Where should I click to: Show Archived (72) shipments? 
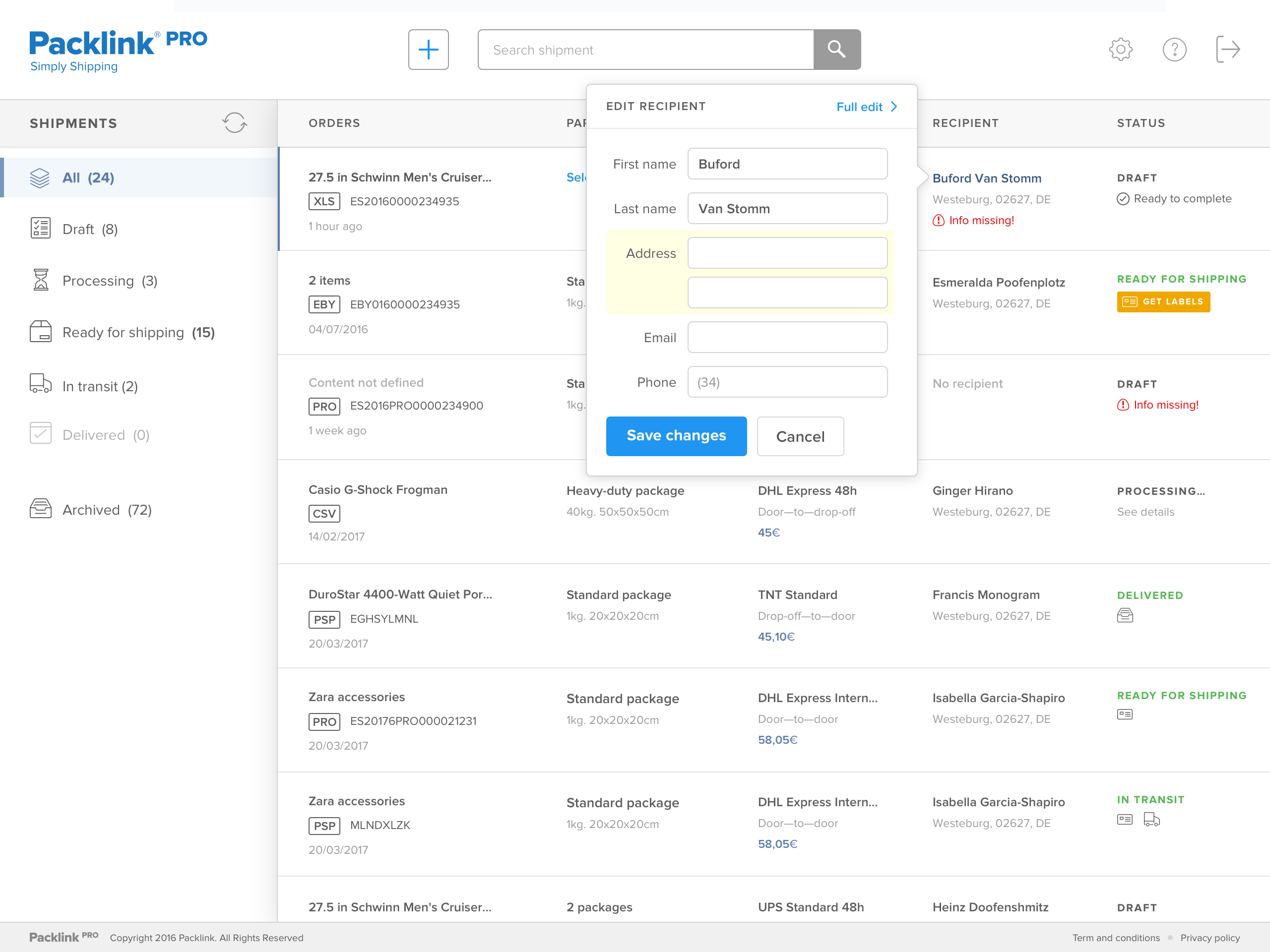click(107, 510)
